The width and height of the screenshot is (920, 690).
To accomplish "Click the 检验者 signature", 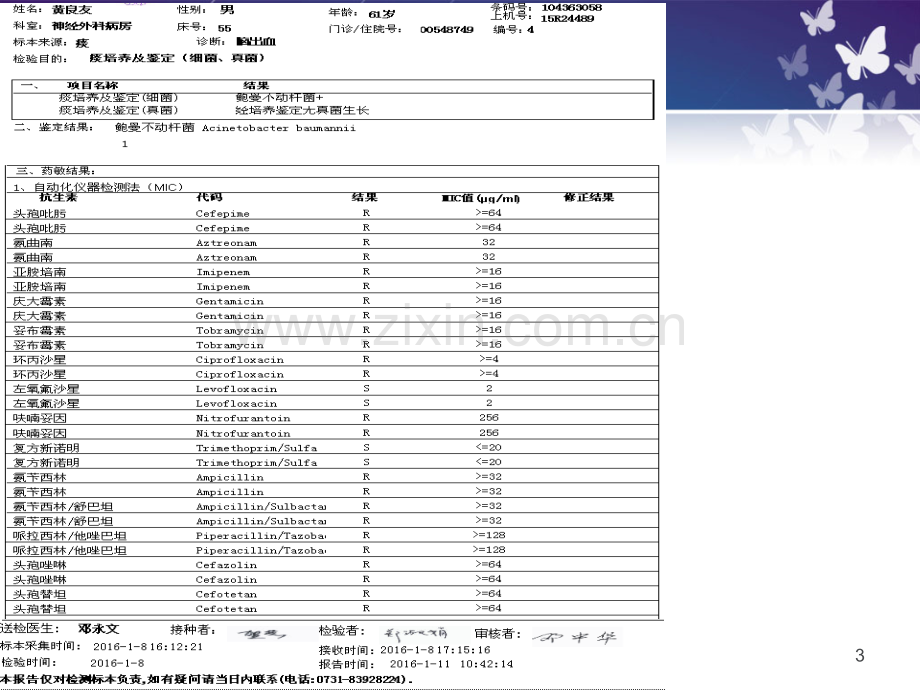I will (x=415, y=633).
